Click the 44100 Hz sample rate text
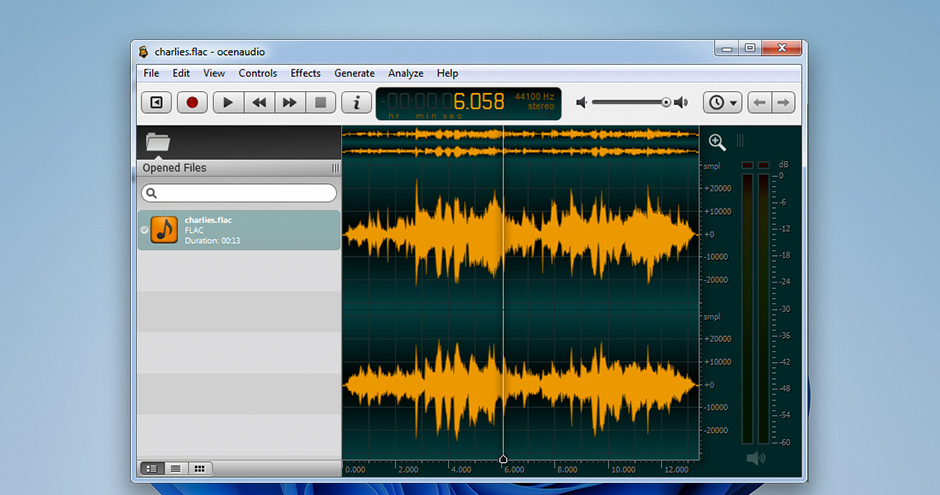The width and height of the screenshot is (940, 495). tap(535, 96)
